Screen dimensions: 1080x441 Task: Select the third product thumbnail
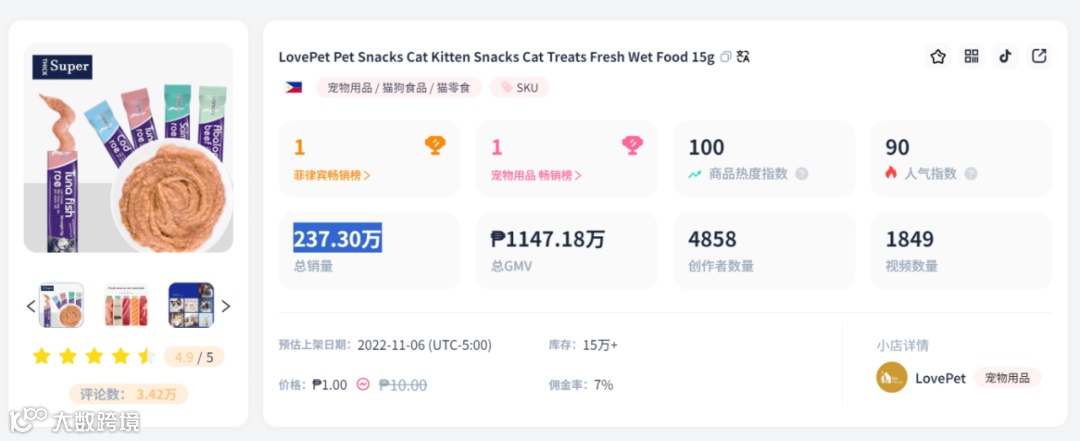(191, 305)
